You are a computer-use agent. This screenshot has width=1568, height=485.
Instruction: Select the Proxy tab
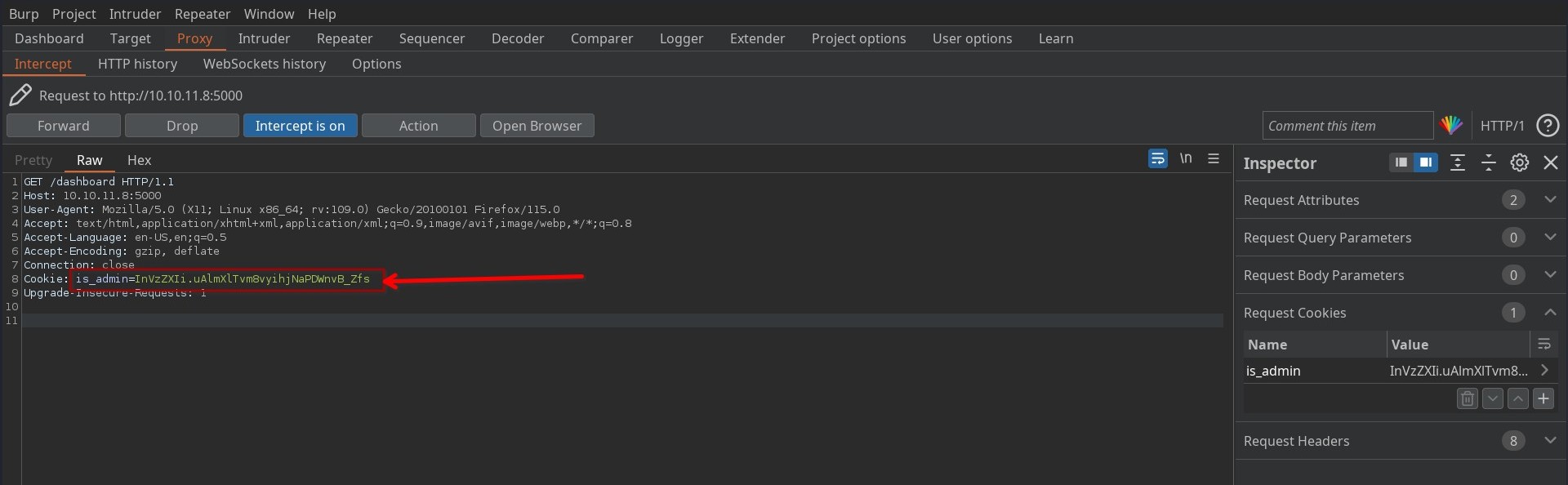(194, 38)
